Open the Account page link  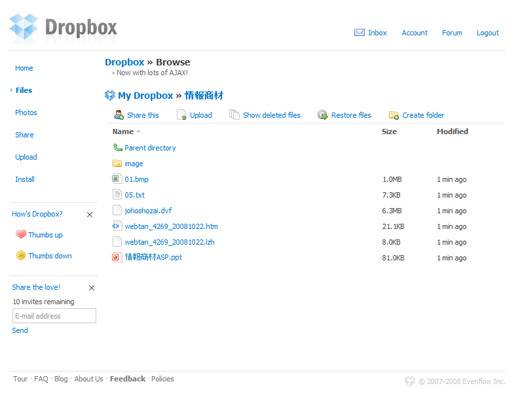pyautogui.click(x=414, y=33)
